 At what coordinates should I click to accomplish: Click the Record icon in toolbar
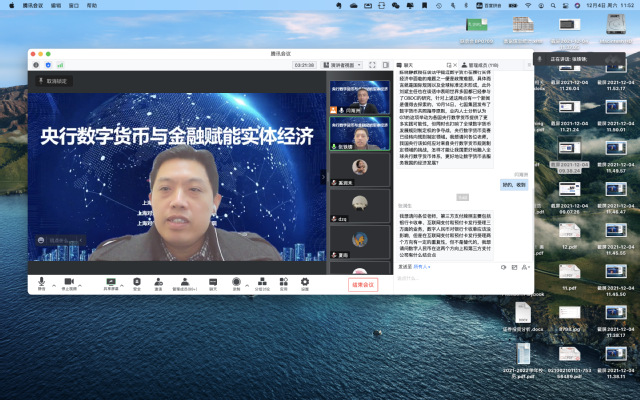pos(237,283)
